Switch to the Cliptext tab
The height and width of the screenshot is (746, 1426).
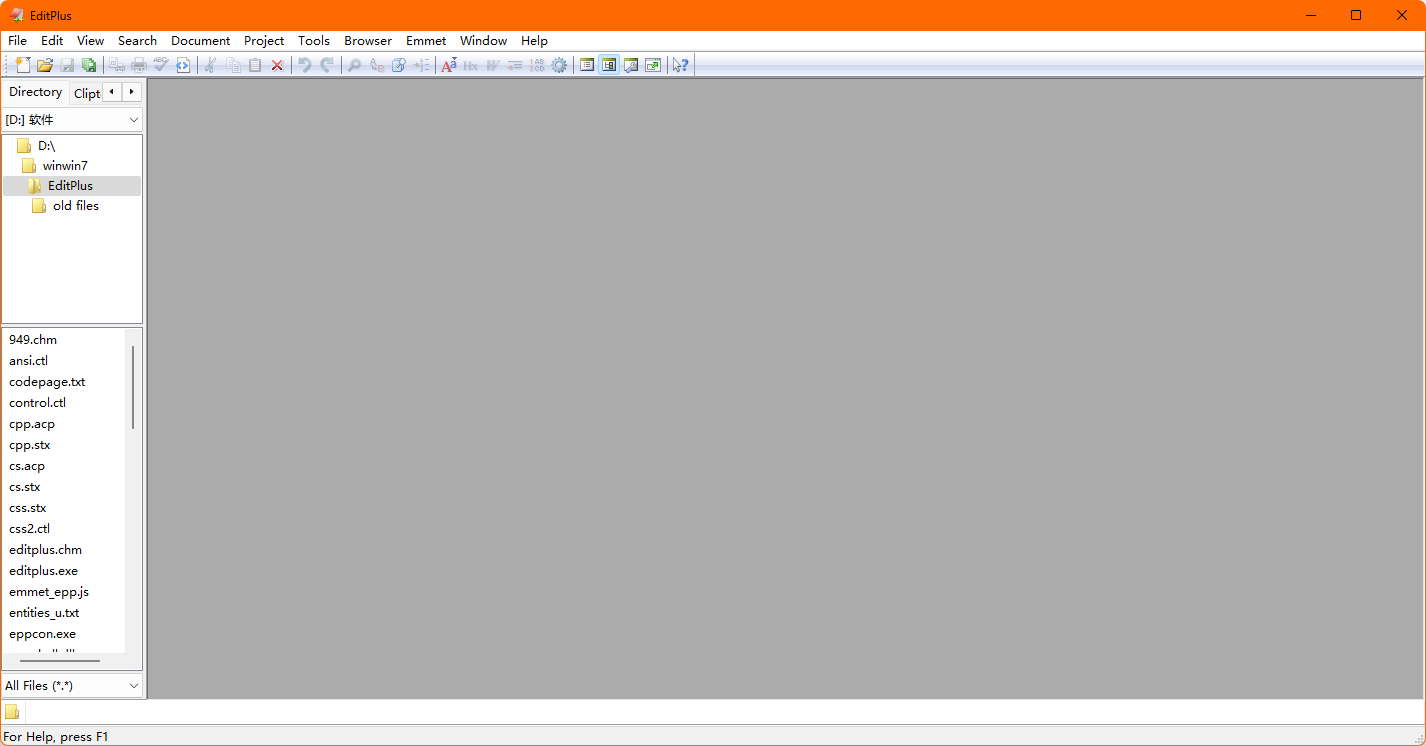(x=87, y=93)
